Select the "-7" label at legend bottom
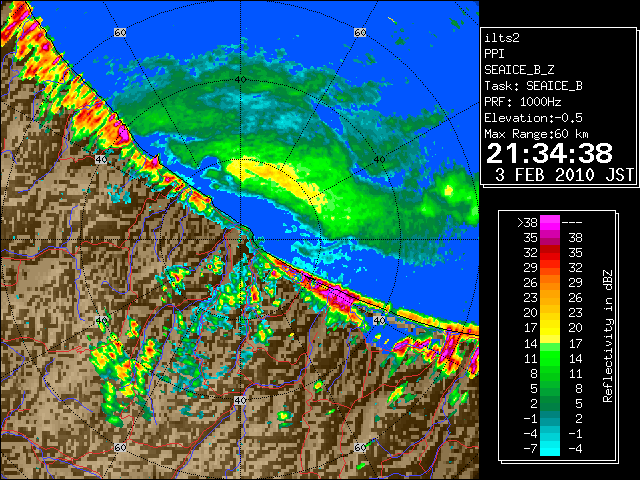Screen dimensions: 640x480 (x=530, y=449)
